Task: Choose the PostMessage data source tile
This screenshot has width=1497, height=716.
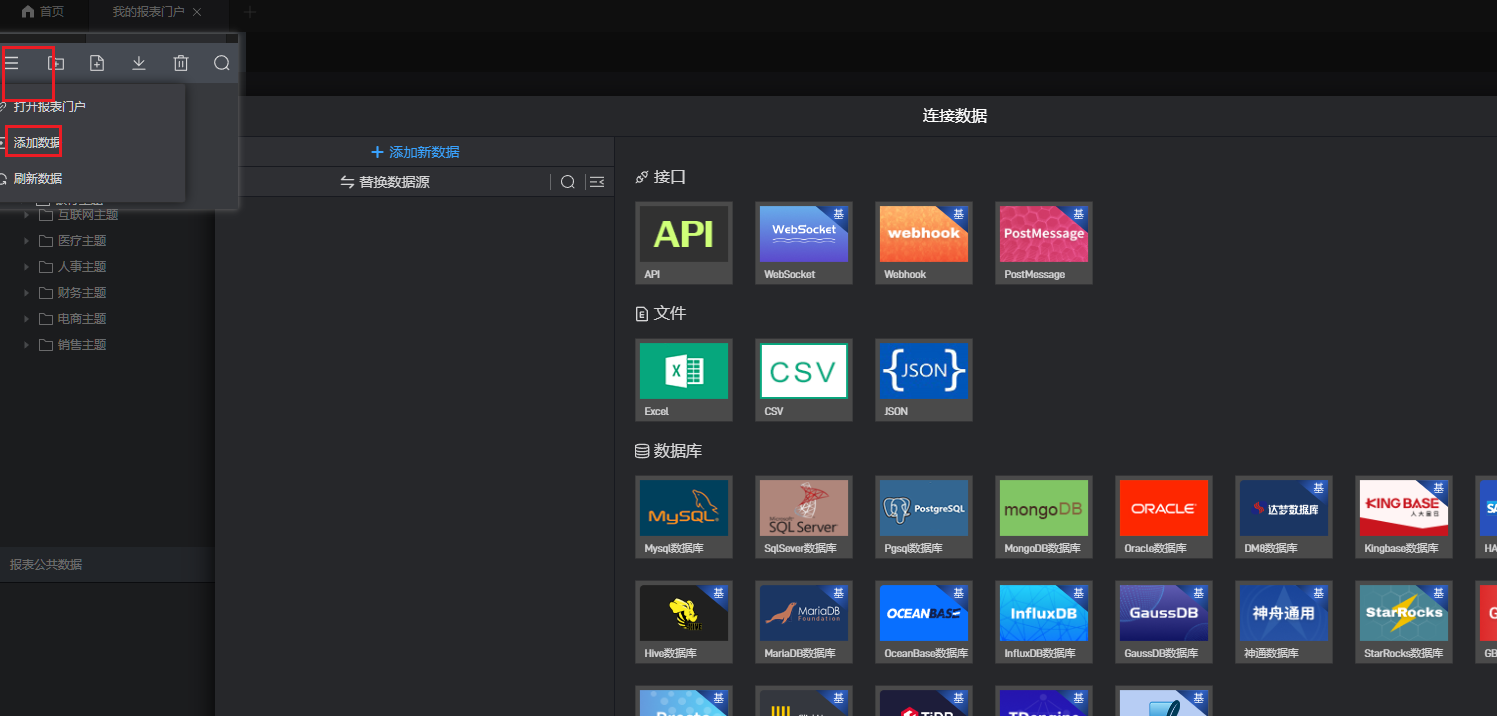Action: (1044, 243)
